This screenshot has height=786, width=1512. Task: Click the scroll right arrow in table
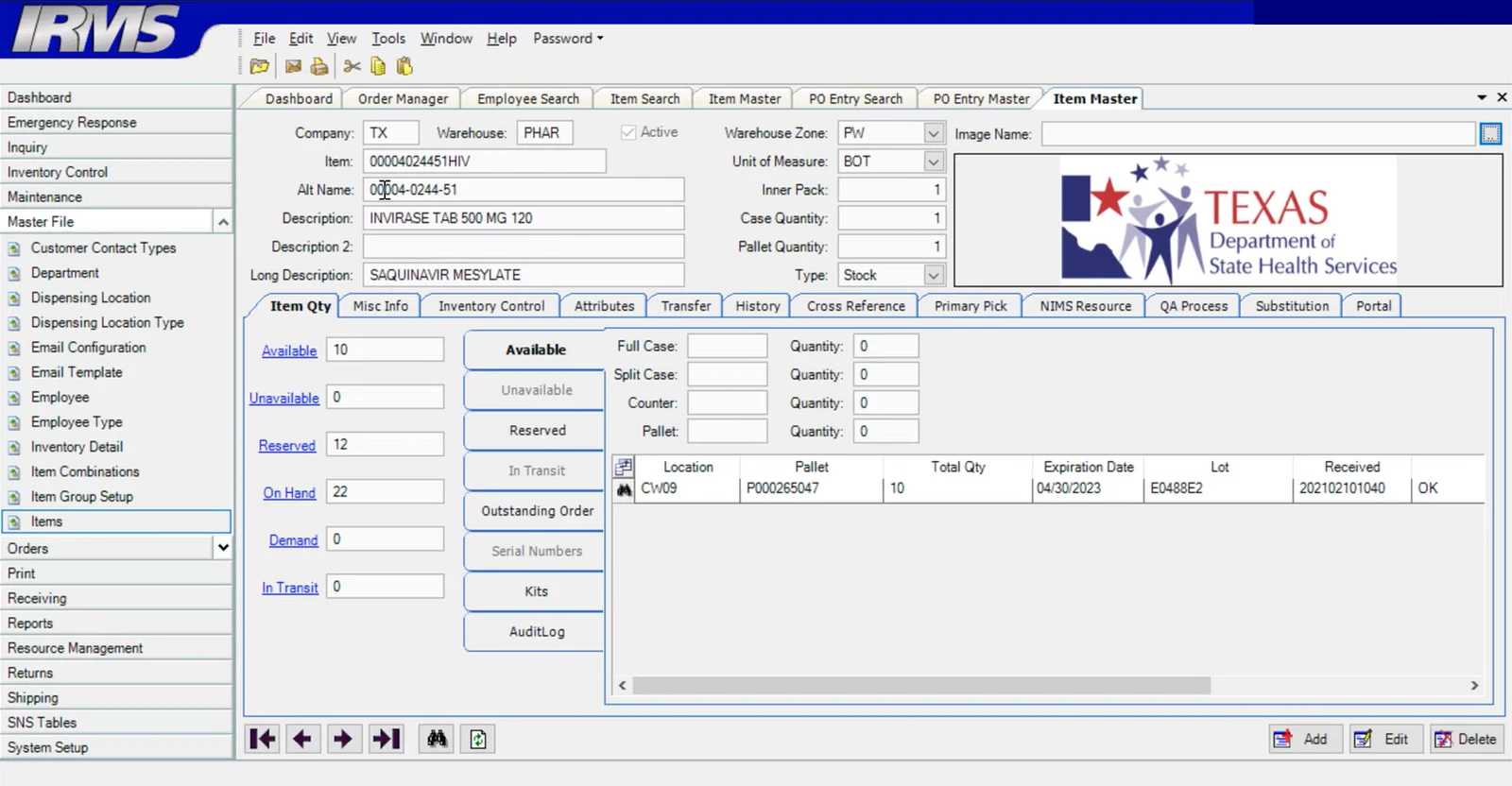(x=1474, y=685)
